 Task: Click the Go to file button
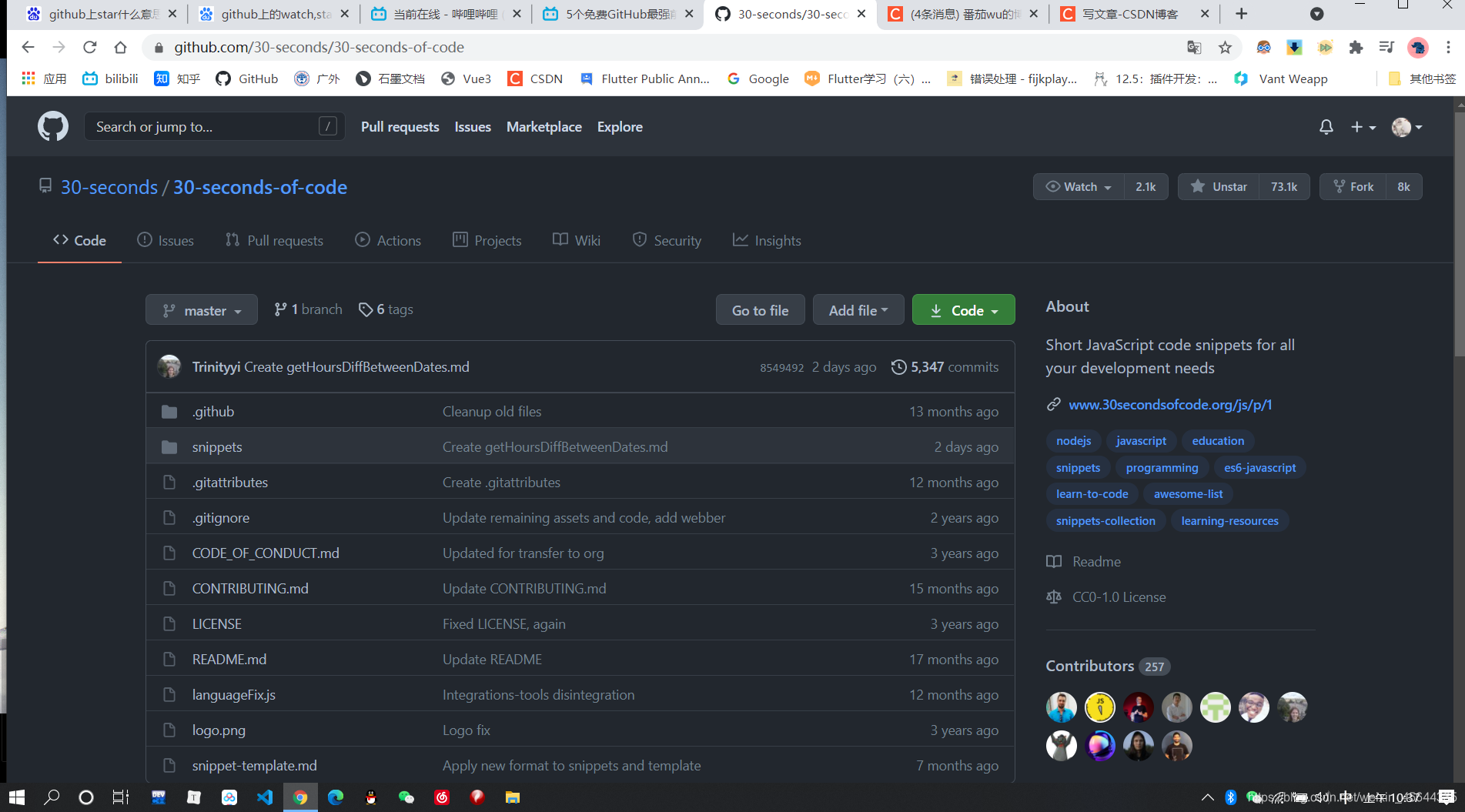coord(760,310)
